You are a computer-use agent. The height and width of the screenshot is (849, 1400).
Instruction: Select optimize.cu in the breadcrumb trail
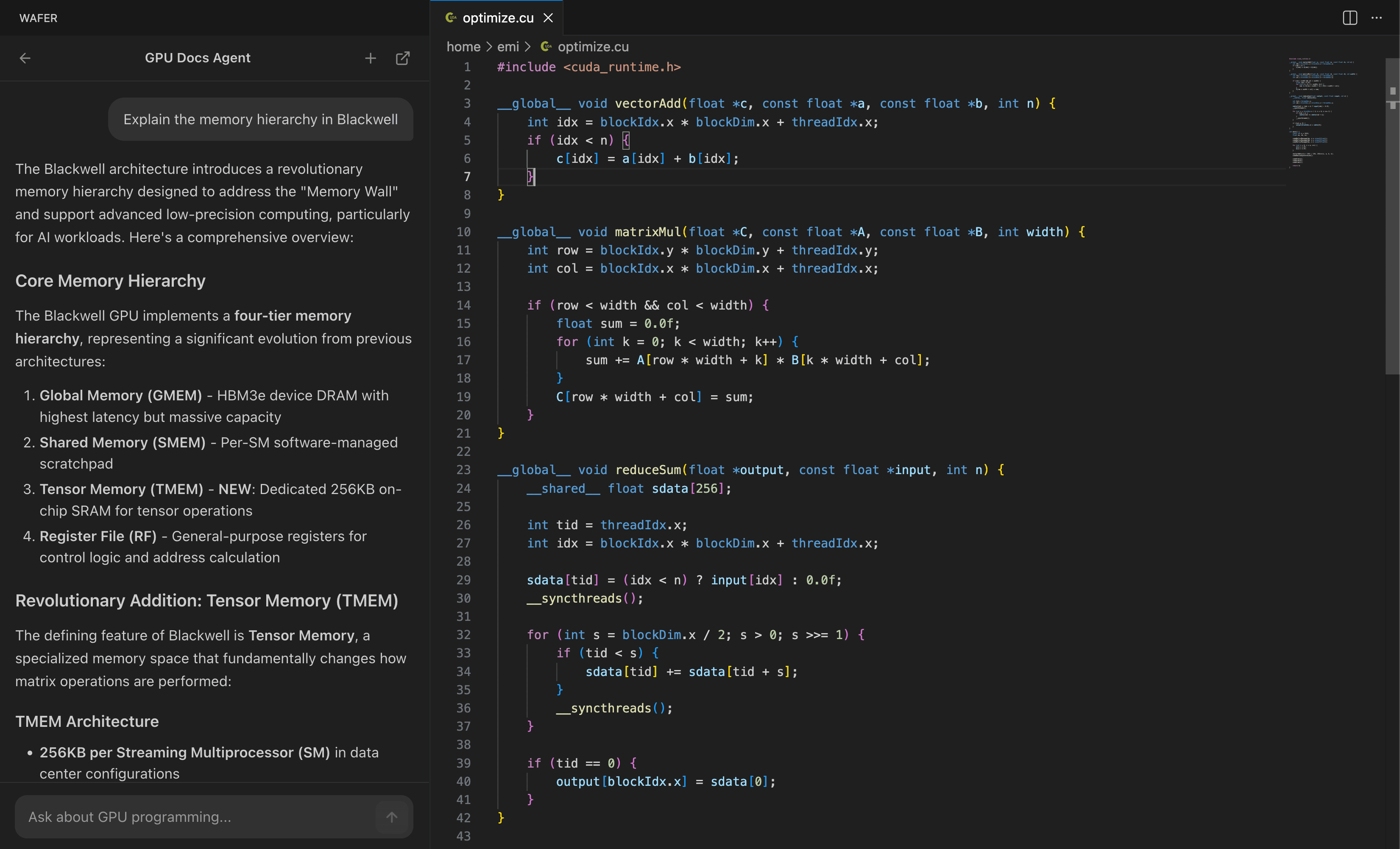593,47
